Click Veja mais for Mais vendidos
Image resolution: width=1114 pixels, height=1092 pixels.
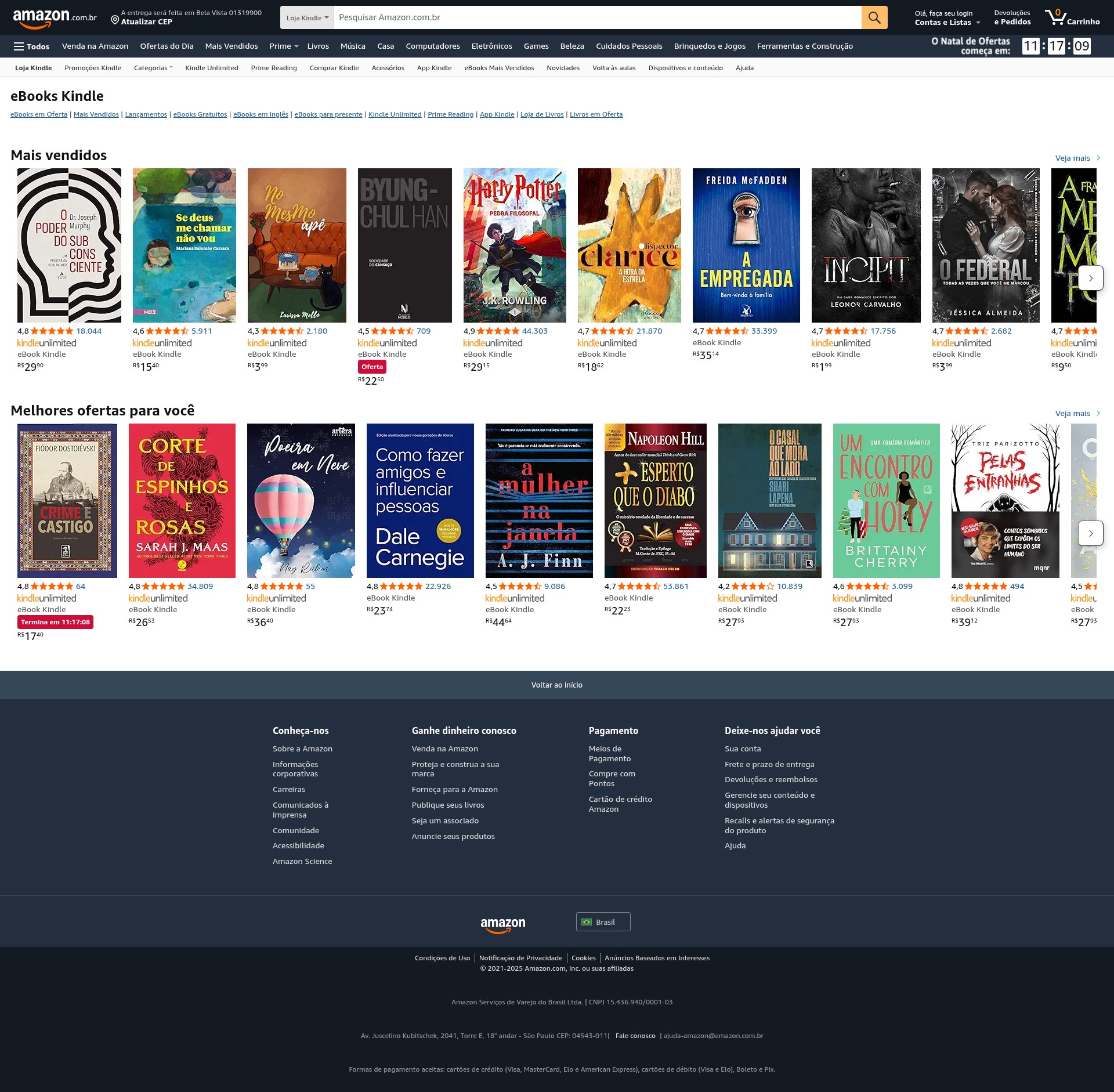pos(1077,158)
